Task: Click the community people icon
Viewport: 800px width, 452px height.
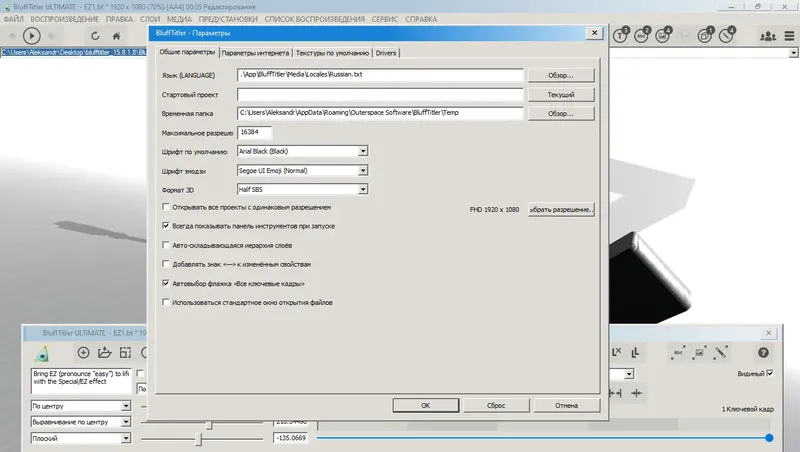Action: pyautogui.click(x=768, y=36)
